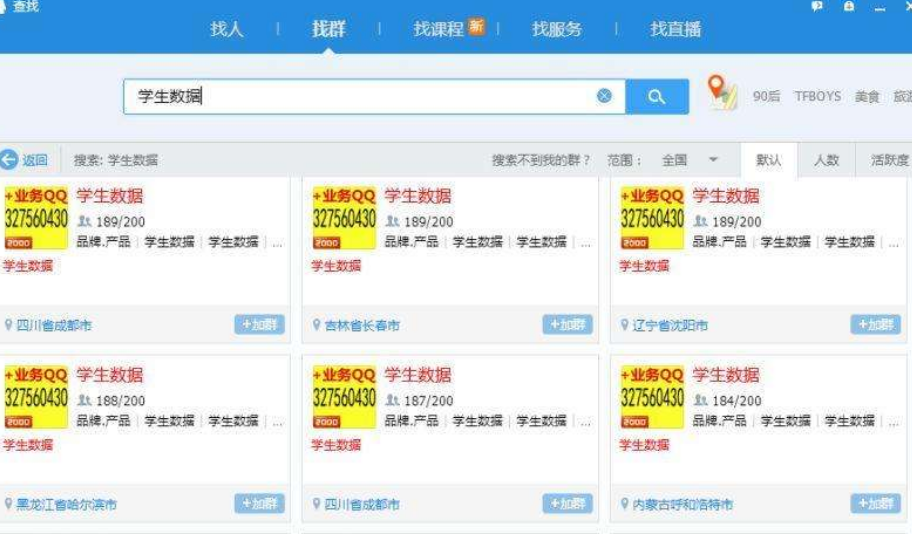Open 学生数据 title of the 辽宁省沈阳市 group
Image resolution: width=912 pixels, height=534 pixels.
click(725, 196)
